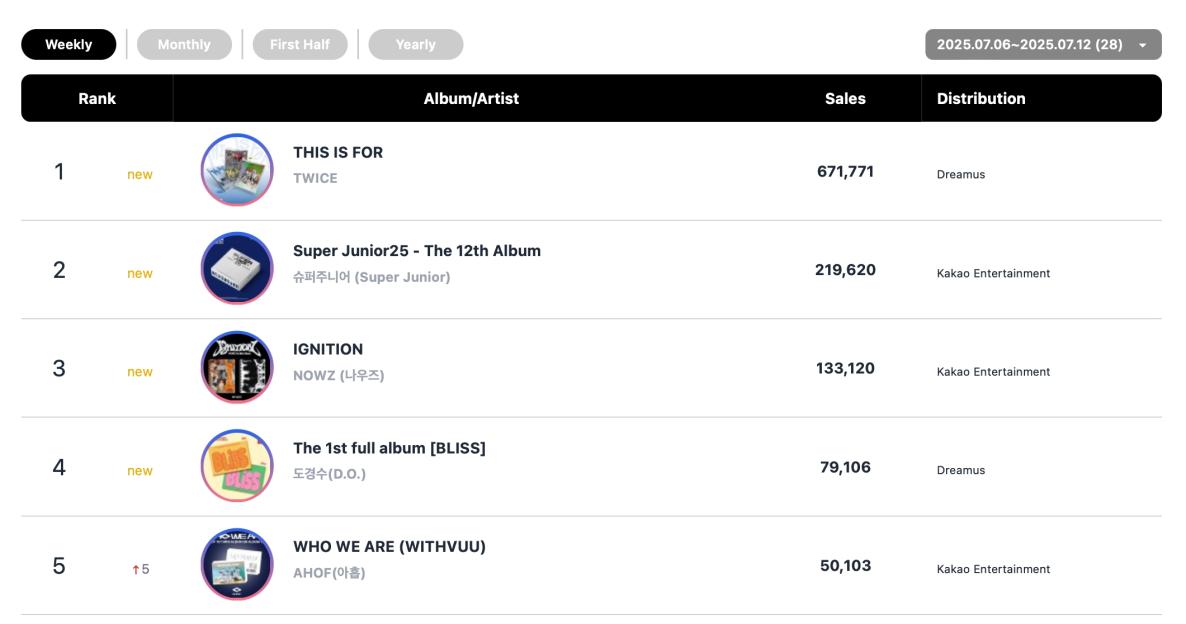Open TWICE THIS IS FOR album cover
The image size is (1186, 624).
(237, 170)
